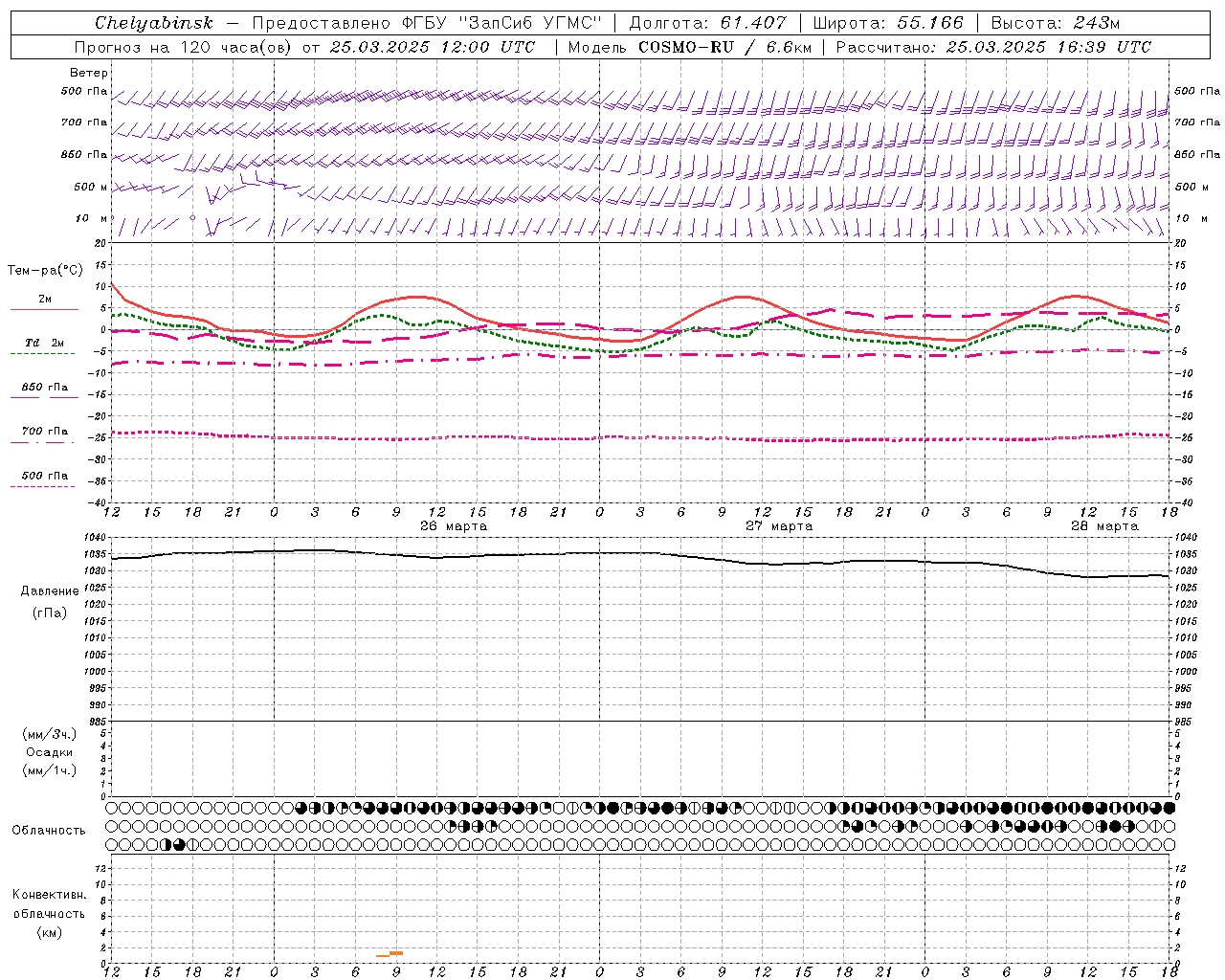Click the orange convective cloud bar
The image size is (1225, 980).
pos(390,954)
